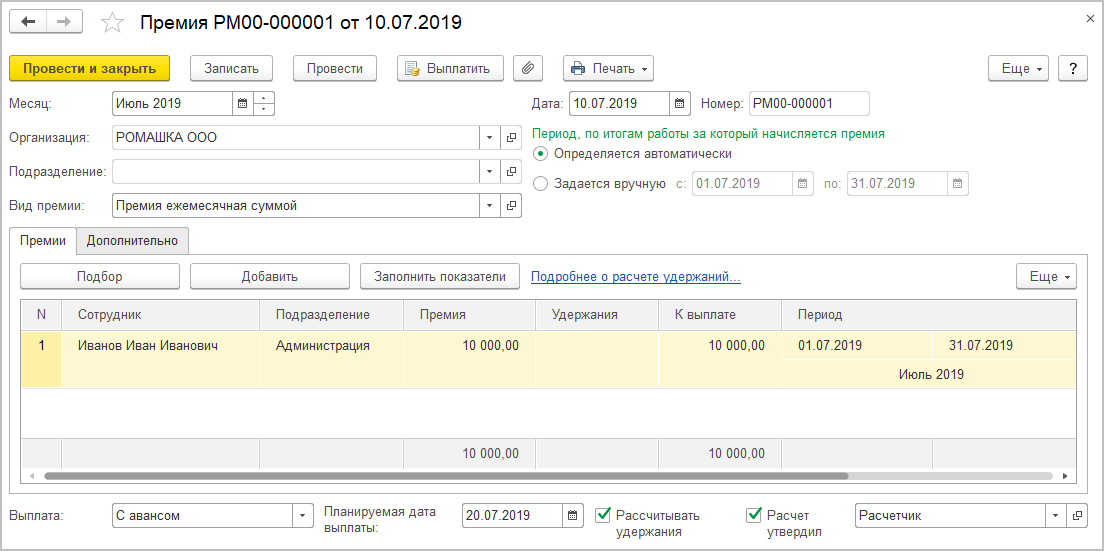Screen dimensions: 1104x551
Task: Open the top-right Еще menu
Action: (x=1018, y=68)
